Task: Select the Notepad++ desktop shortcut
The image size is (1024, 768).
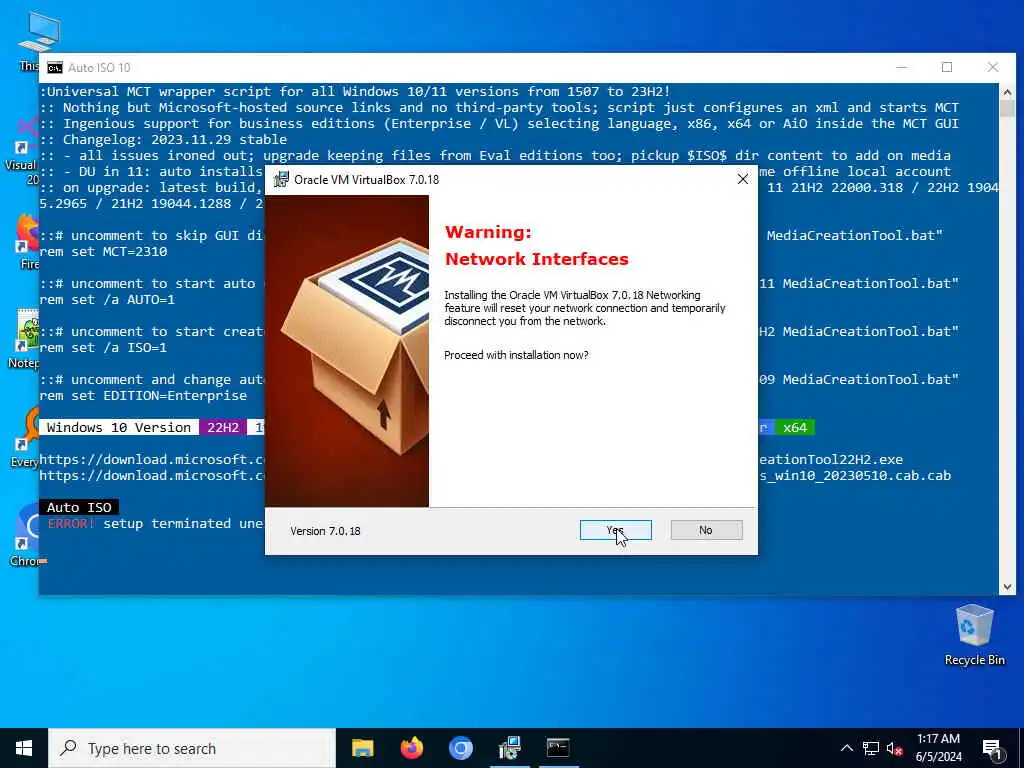Action: point(24,340)
